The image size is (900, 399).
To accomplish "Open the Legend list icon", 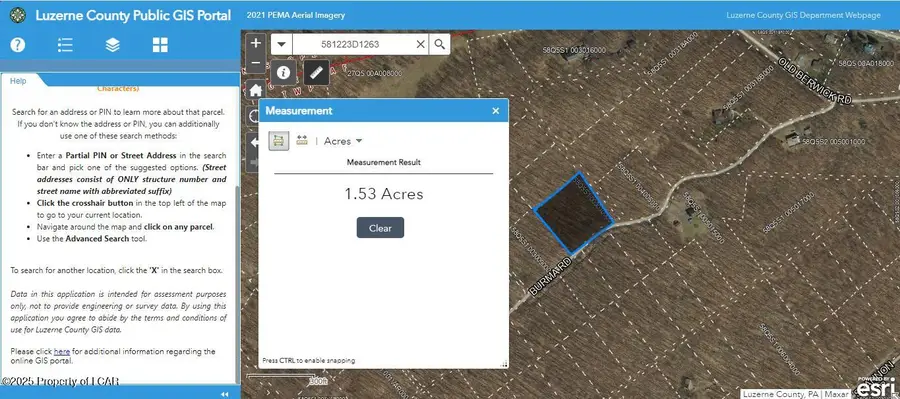I will click(65, 45).
